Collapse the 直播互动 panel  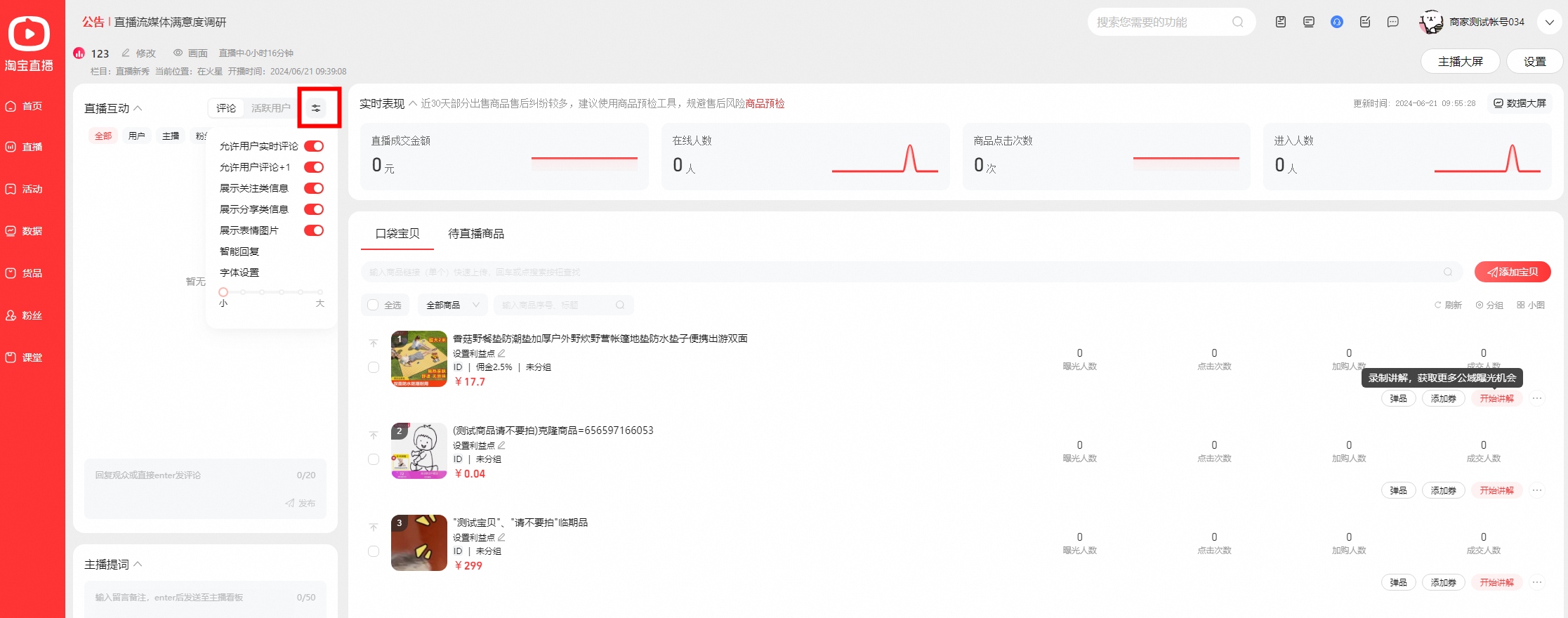138,108
